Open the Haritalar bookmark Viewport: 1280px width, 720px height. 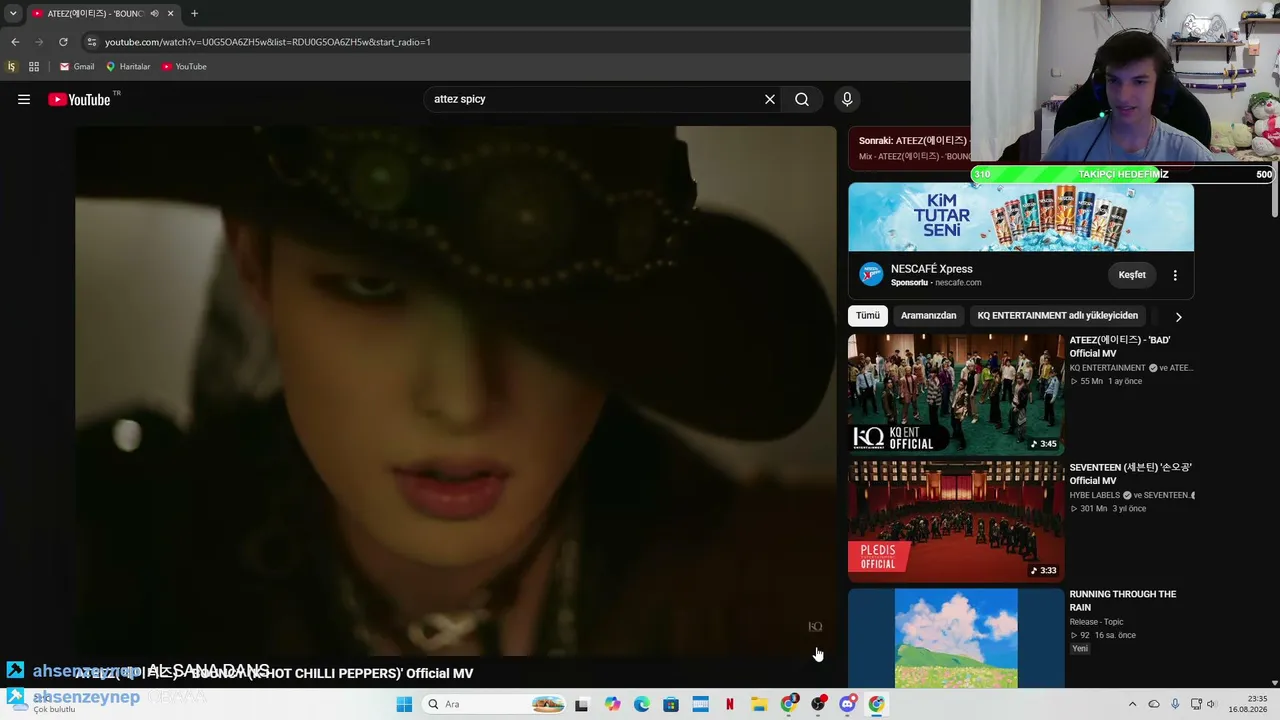[128, 67]
